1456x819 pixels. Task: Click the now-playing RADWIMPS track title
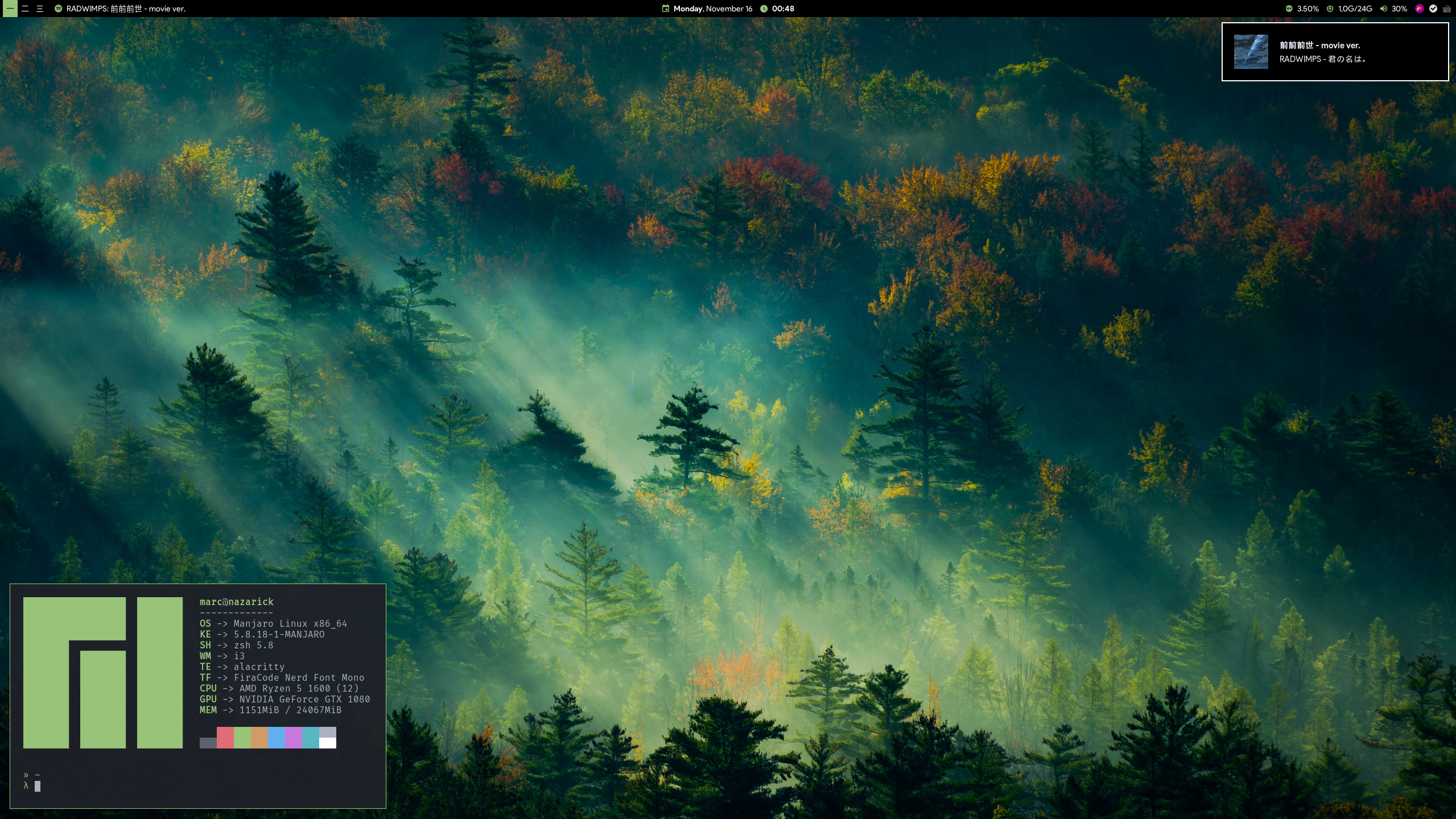(126, 9)
